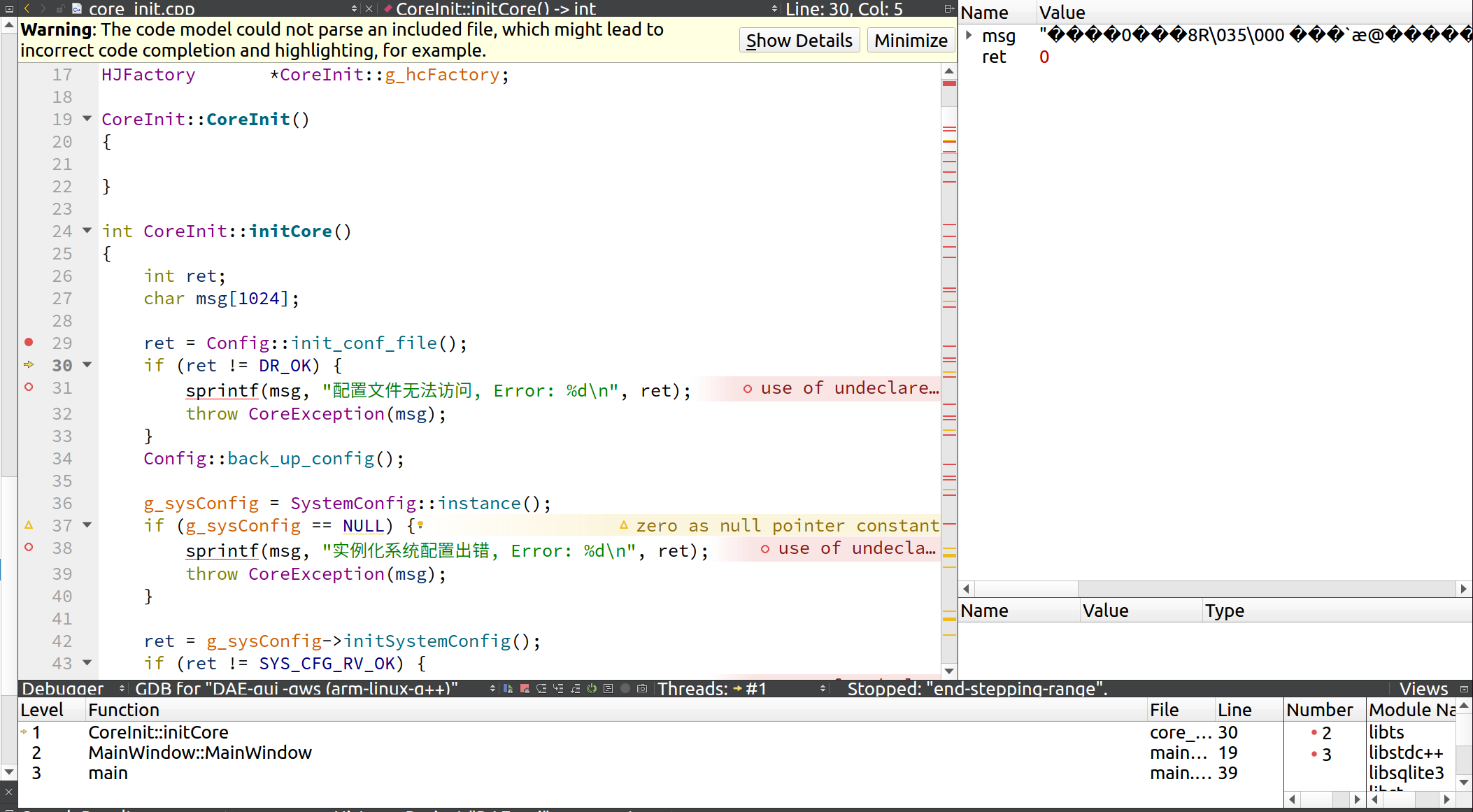Minimize the code model warning banner
The height and width of the screenshot is (812, 1473).
(x=910, y=40)
